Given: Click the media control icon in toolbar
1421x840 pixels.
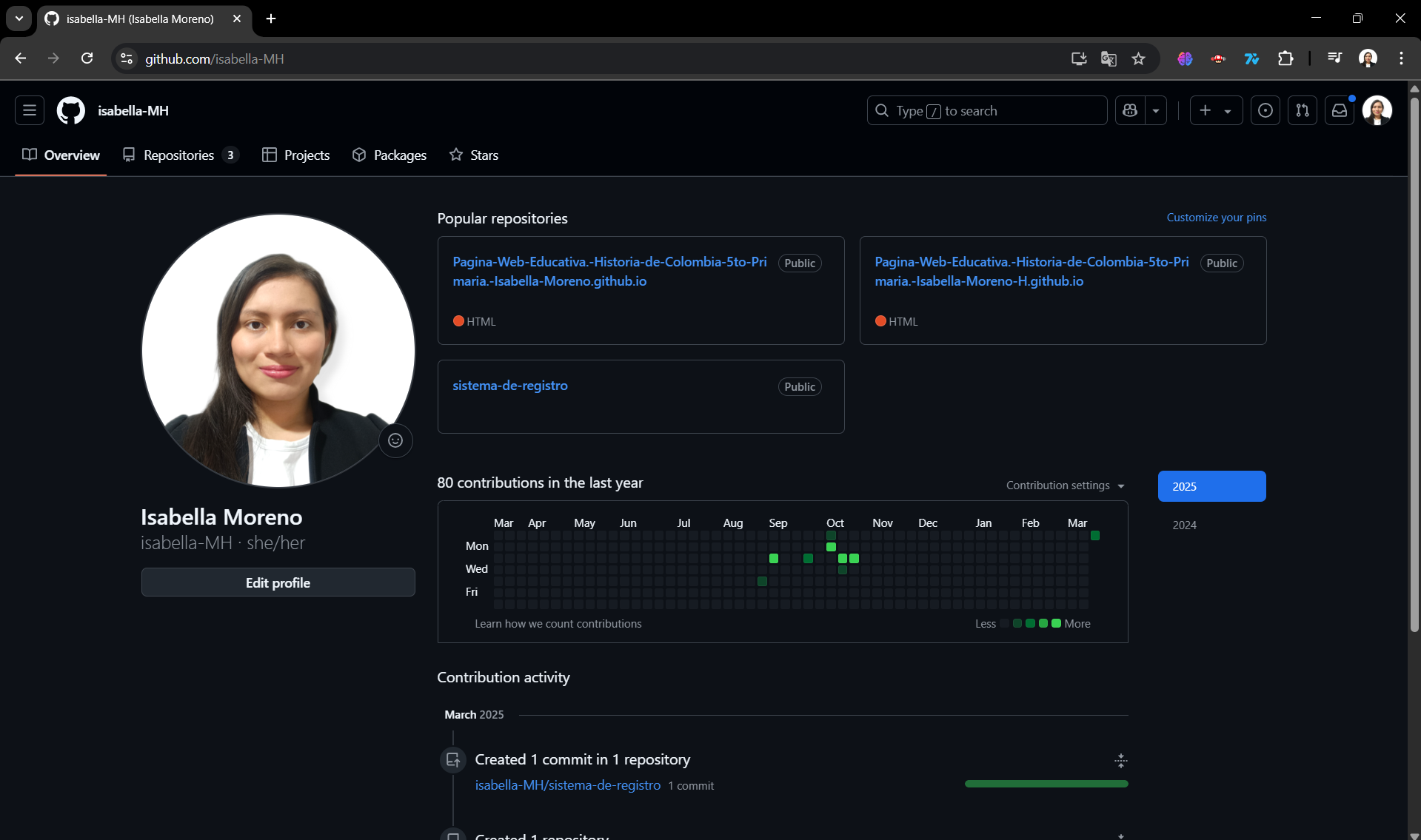Looking at the screenshot, I should click(x=1334, y=58).
